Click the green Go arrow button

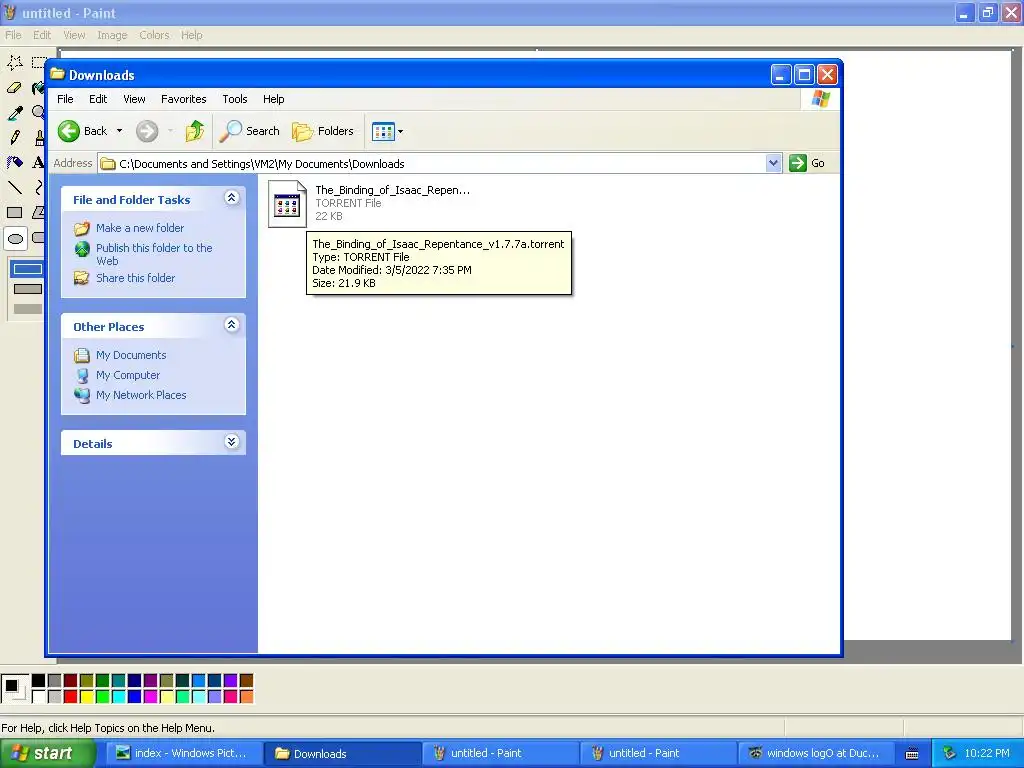[797, 163]
